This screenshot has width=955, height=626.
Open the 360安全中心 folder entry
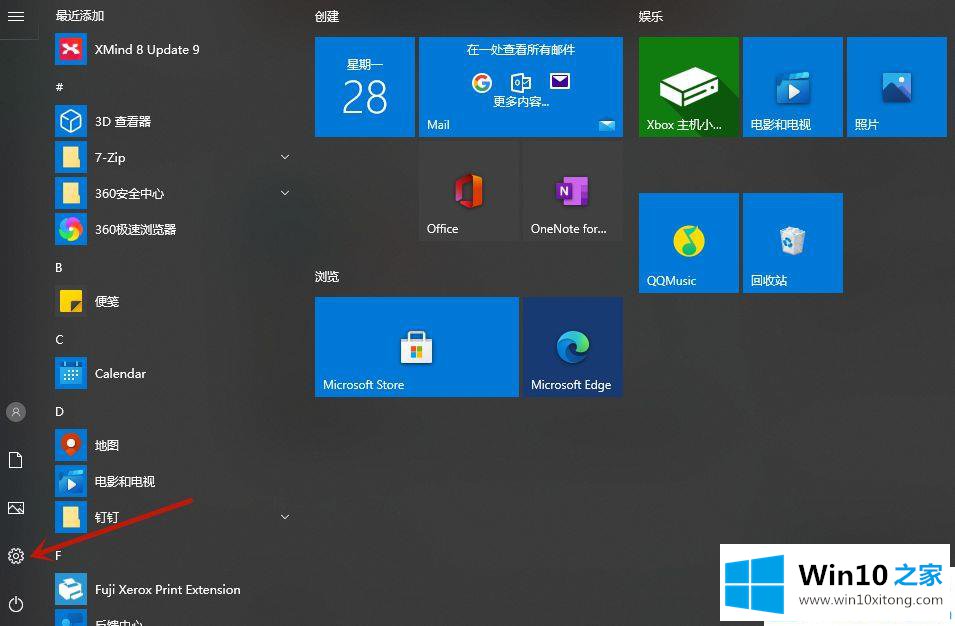(172, 193)
